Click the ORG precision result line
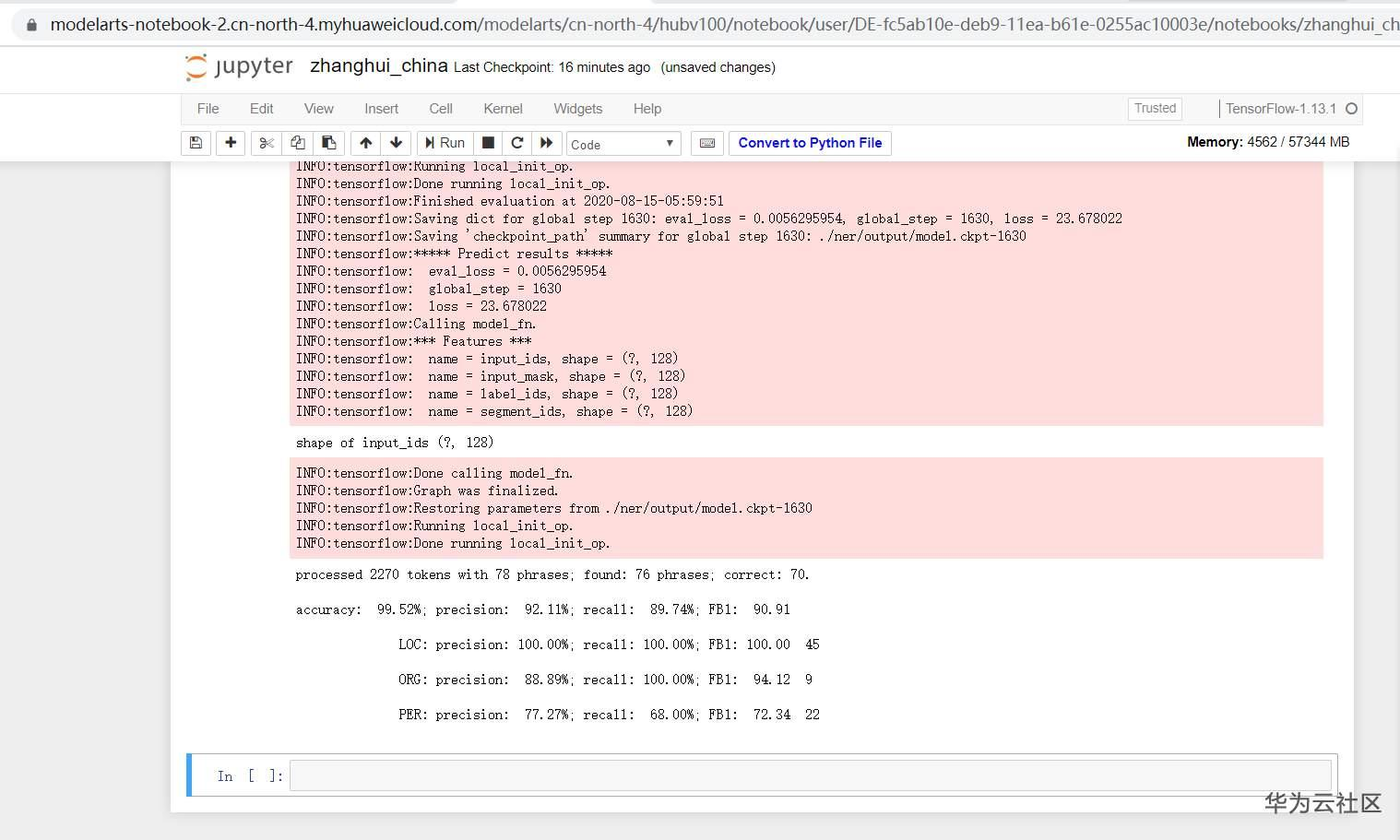 [x=605, y=680]
